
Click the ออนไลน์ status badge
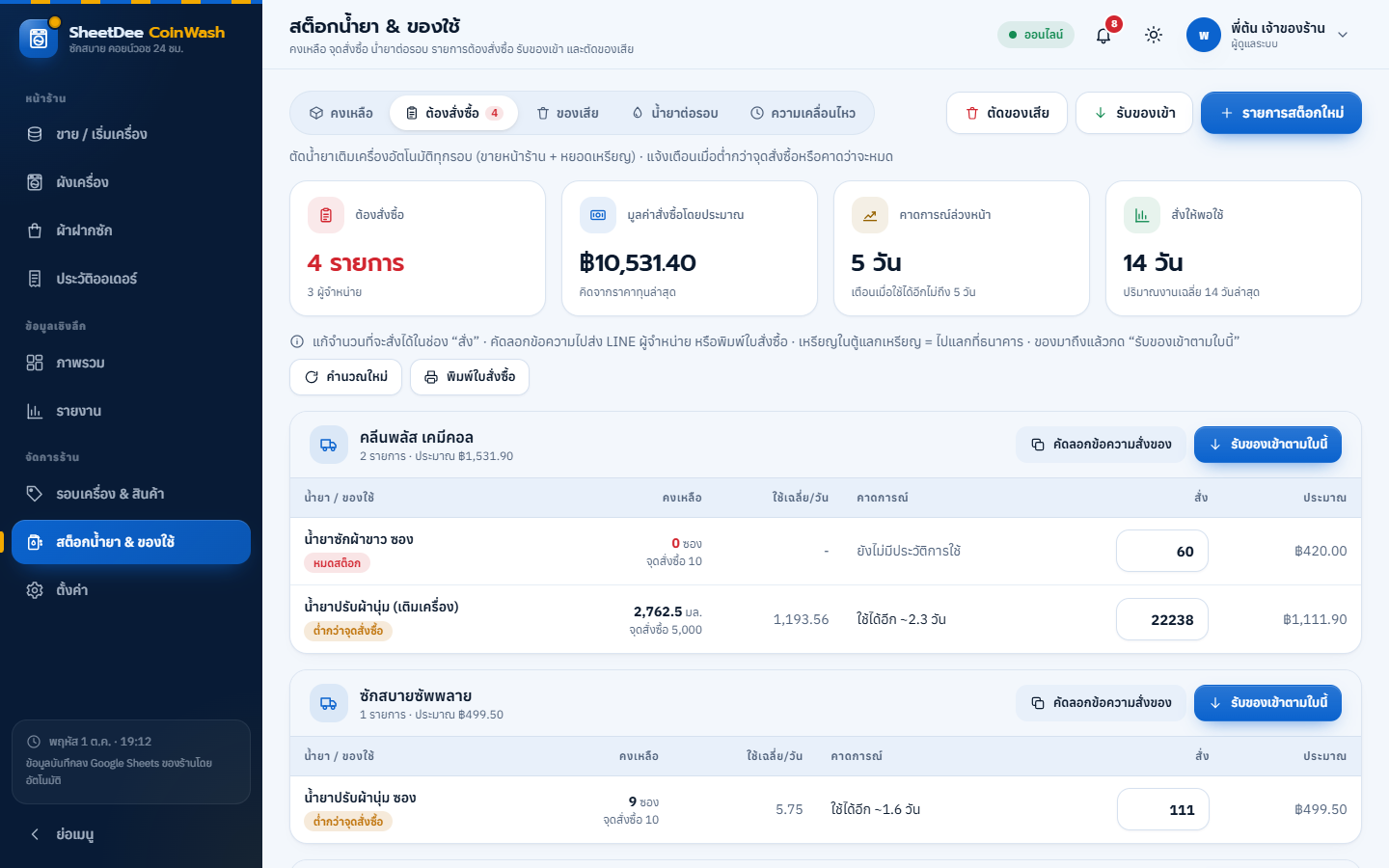[x=1036, y=35]
